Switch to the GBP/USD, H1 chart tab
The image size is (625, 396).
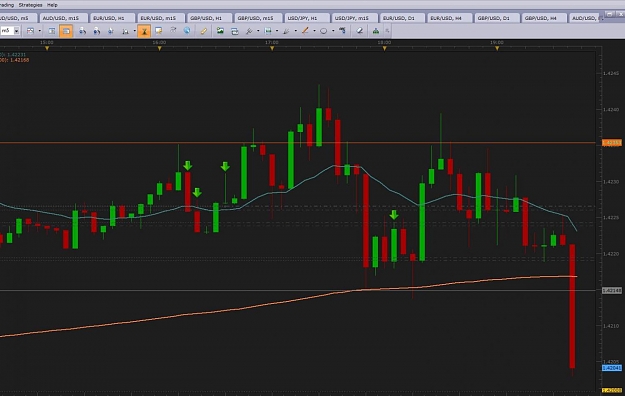point(209,18)
